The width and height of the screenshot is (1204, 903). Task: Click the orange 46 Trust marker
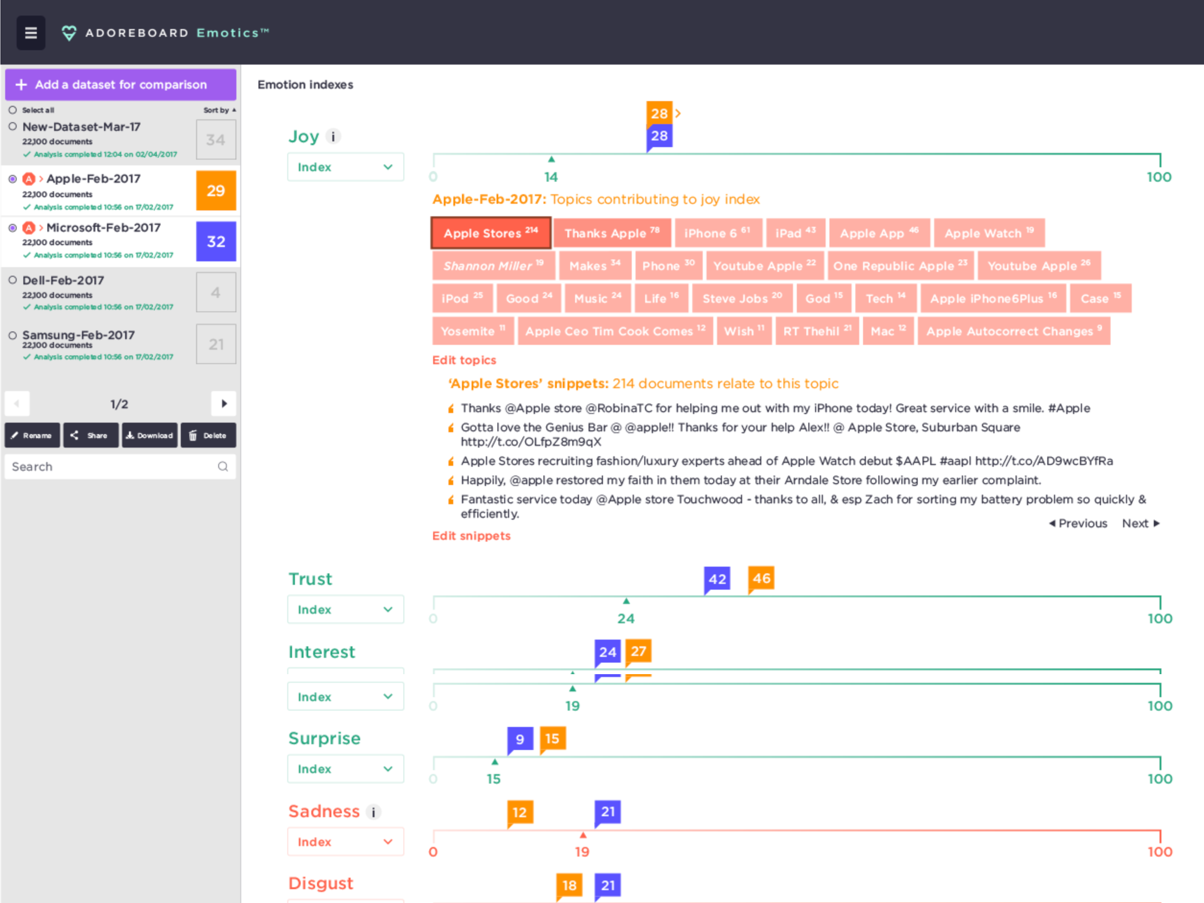click(761, 579)
